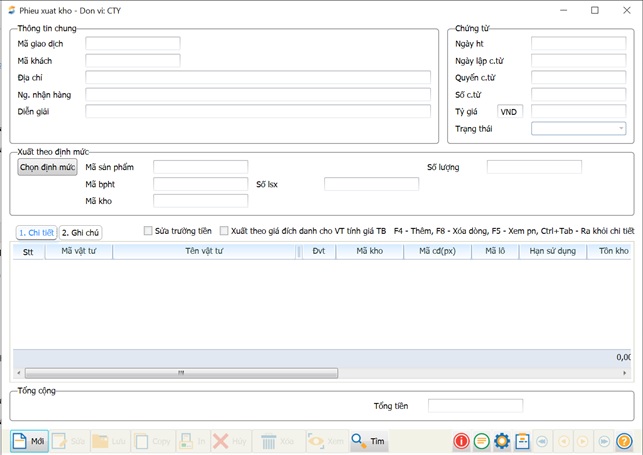Click the Mã sản phẩm input field

(200, 167)
